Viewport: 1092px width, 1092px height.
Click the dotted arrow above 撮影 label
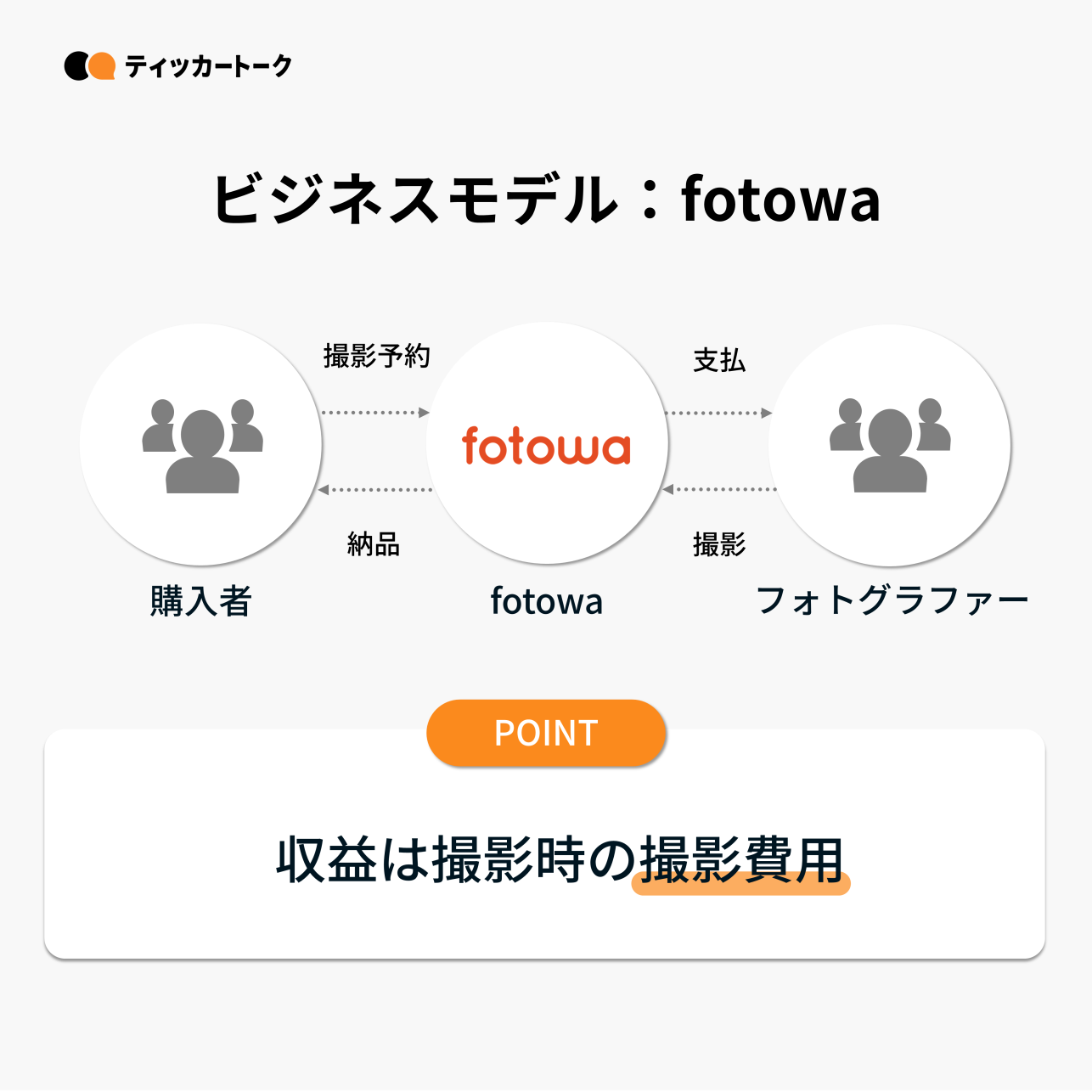pos(718,489)
